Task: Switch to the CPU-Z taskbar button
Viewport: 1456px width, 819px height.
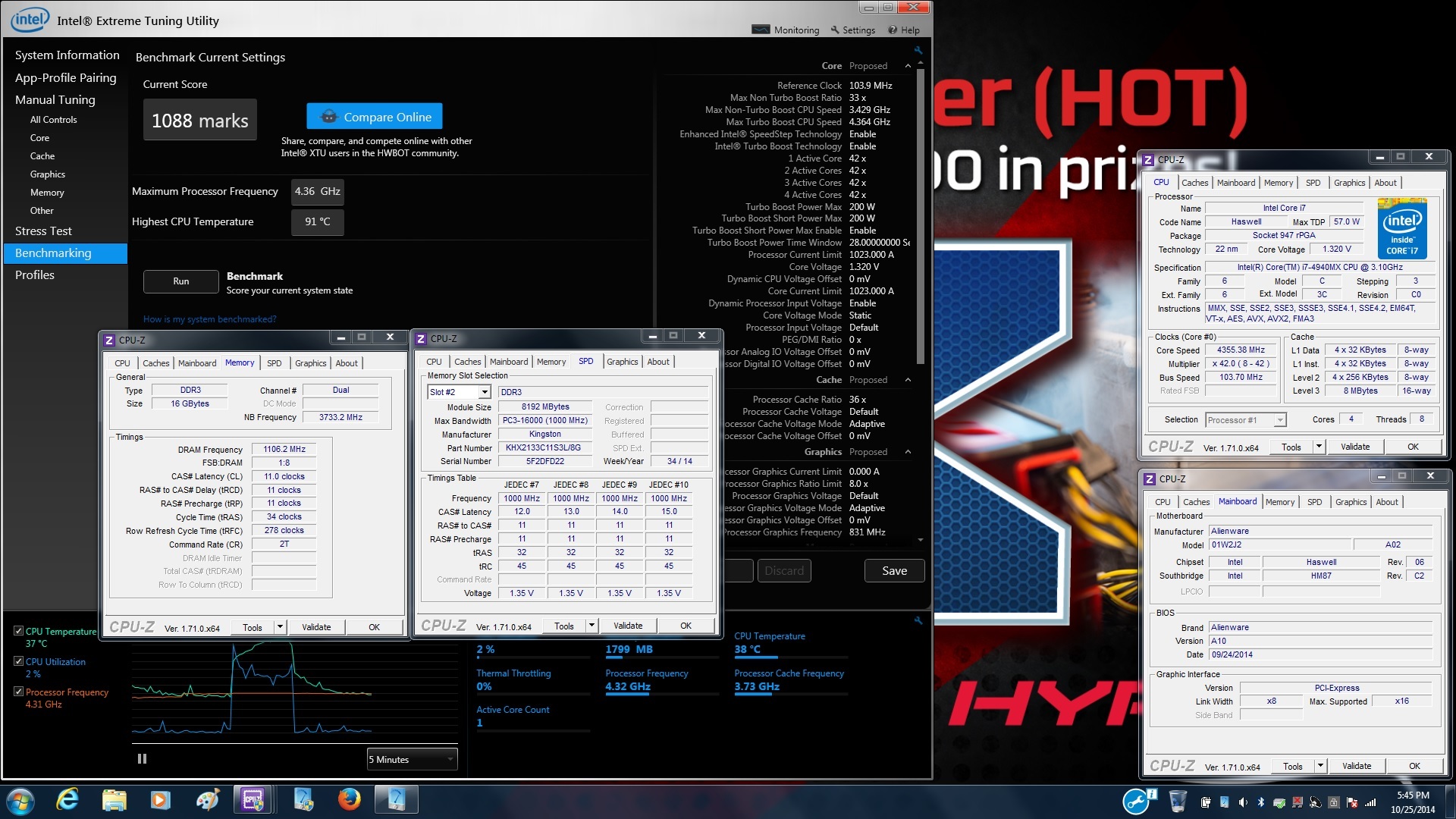Action: [253, 799]
